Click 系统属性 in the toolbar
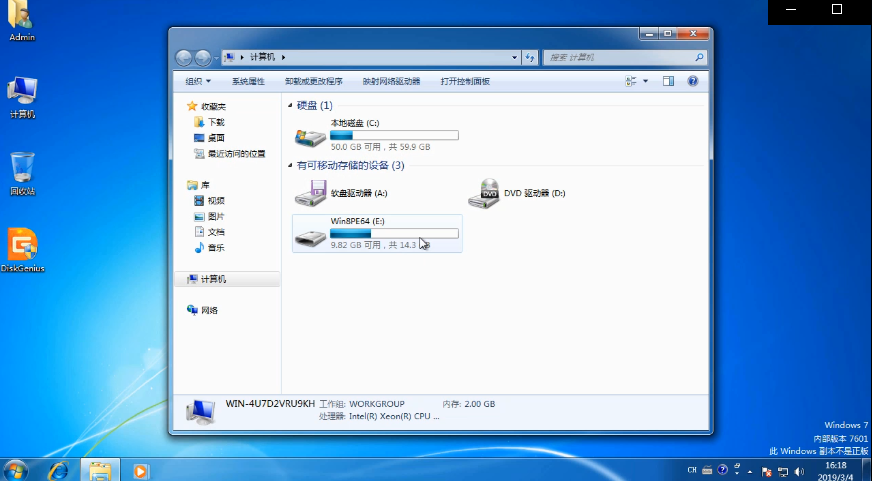 coord(248,81)
